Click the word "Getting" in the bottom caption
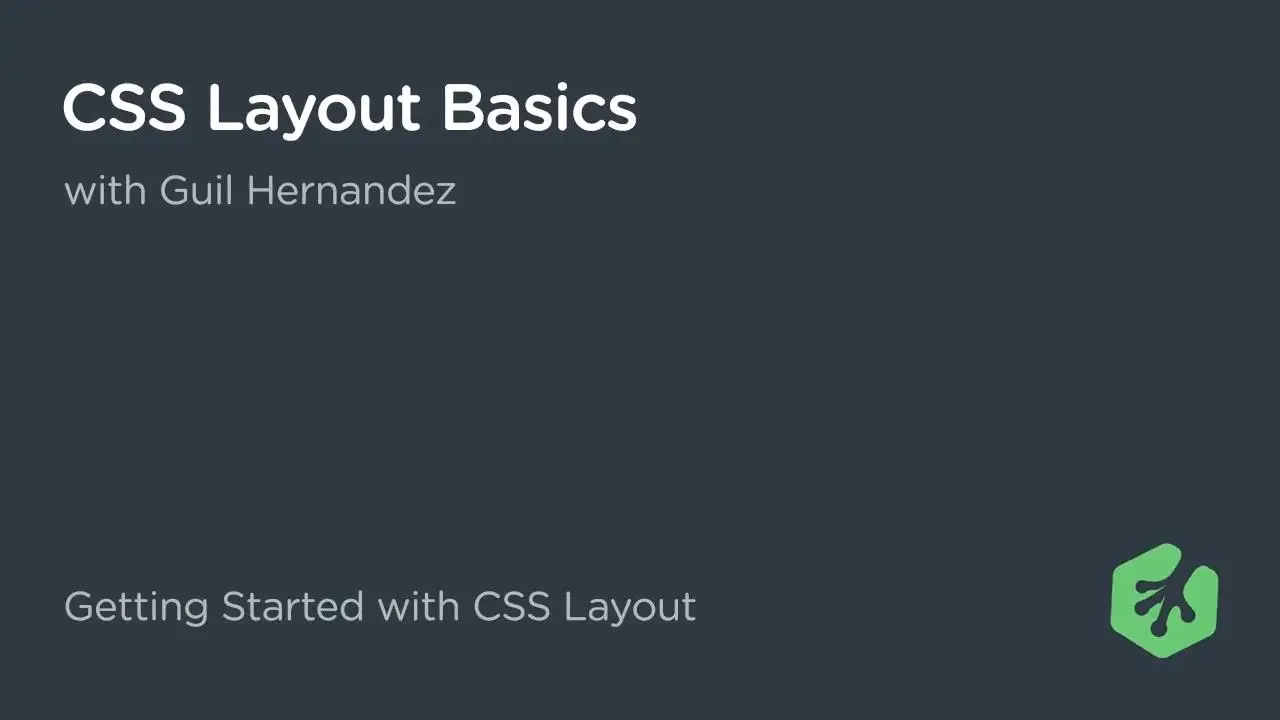Image resolution: width=1280 pixels, height=720 pixels. 136,607
